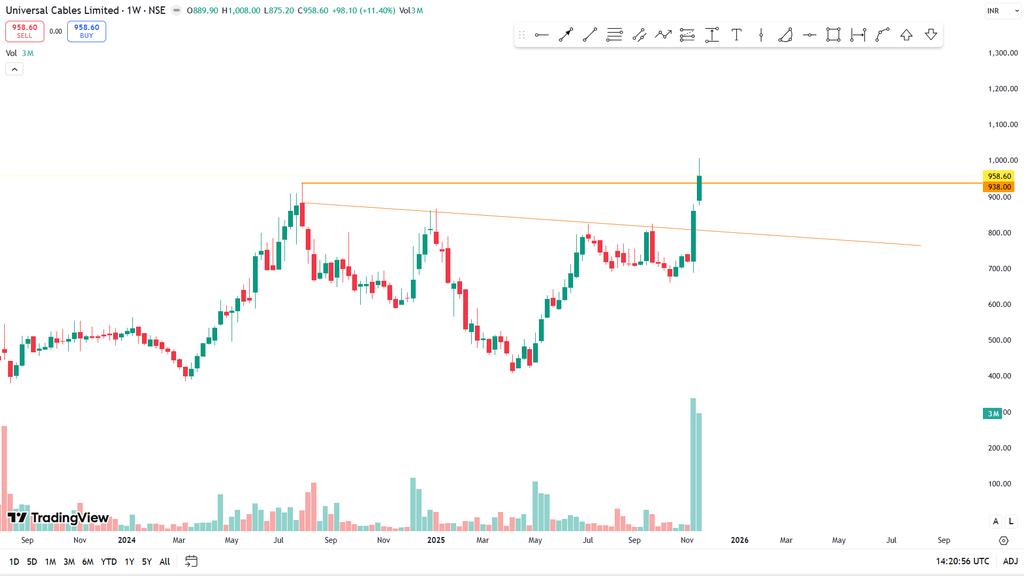Viewport: 1024px width, 576px height.
Task: Select the Parallel Channel tool
Action: pyautogui.click(x=639, y=35)
